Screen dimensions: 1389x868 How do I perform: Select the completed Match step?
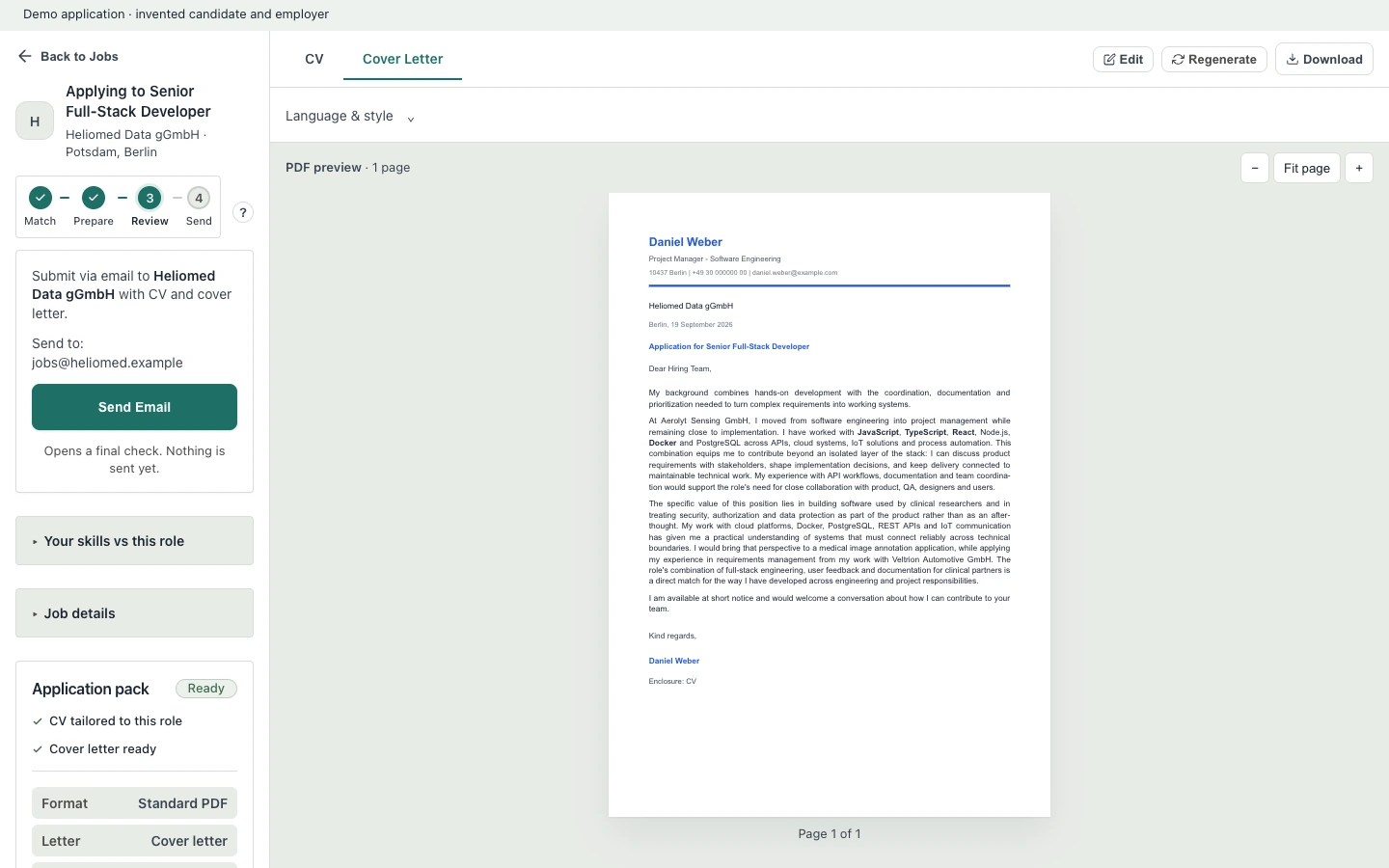[40, 207]
